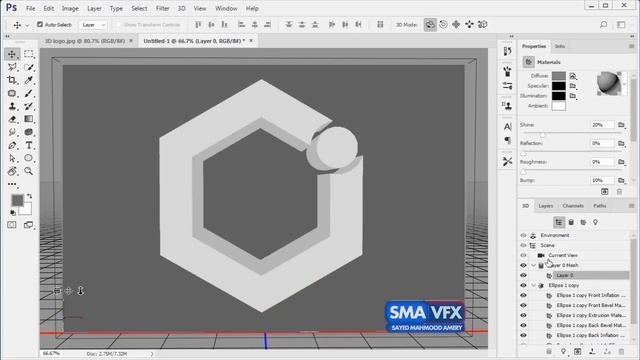This screenshot has height=360, width=640.
Task: Select the Ellipse shape tool
Action: pos(29,158)
